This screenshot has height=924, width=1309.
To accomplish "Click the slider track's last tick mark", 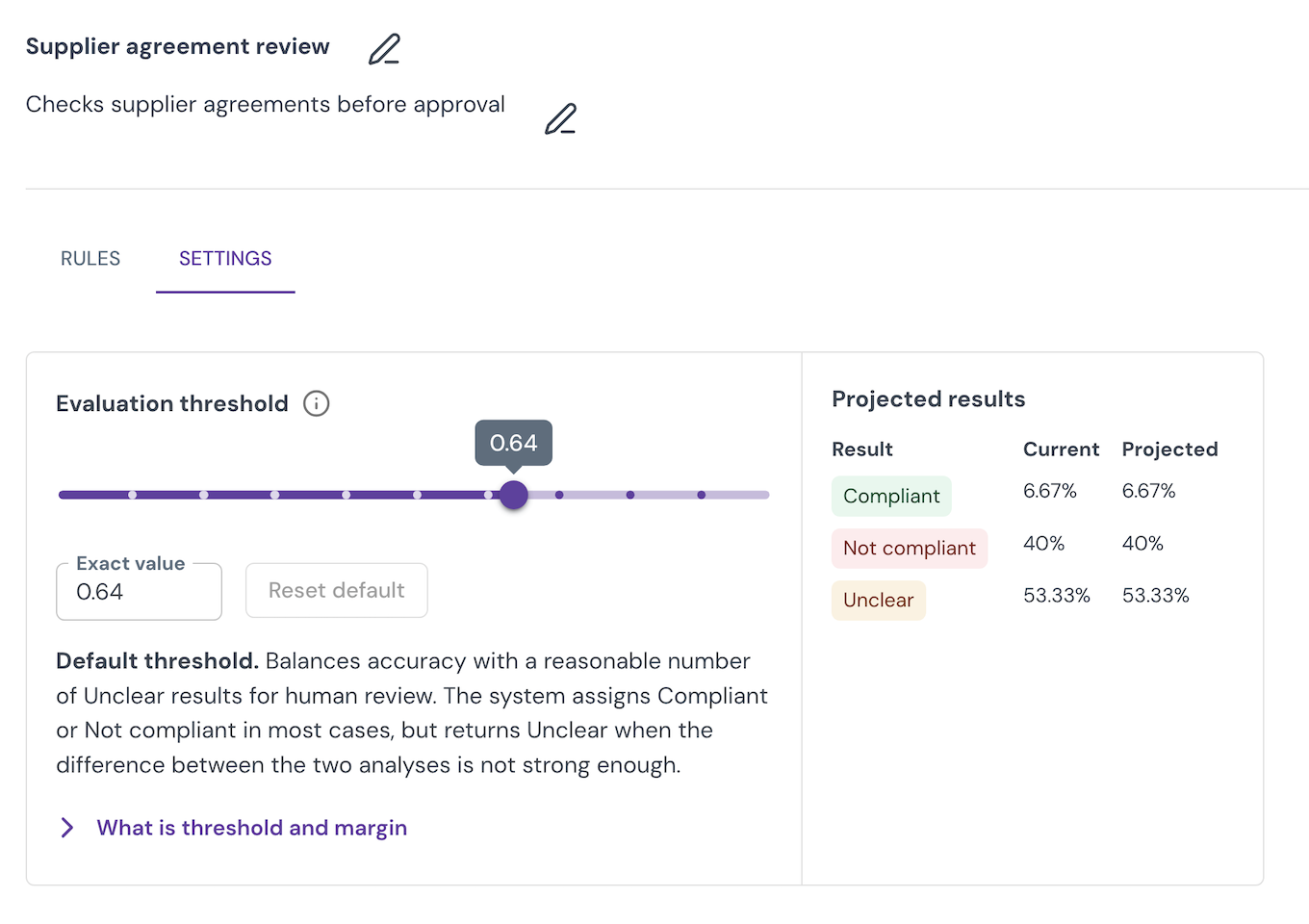I will pyautogui.click(x=702, y=495).
